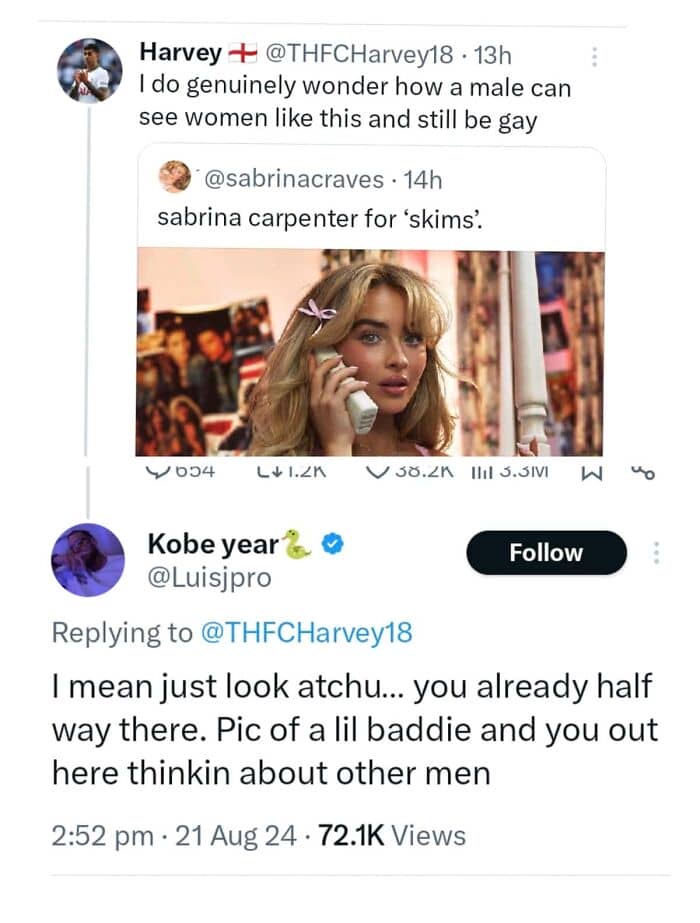700x923 pixels.
Task: Click the Harvey display name
Action: [181, 52]
